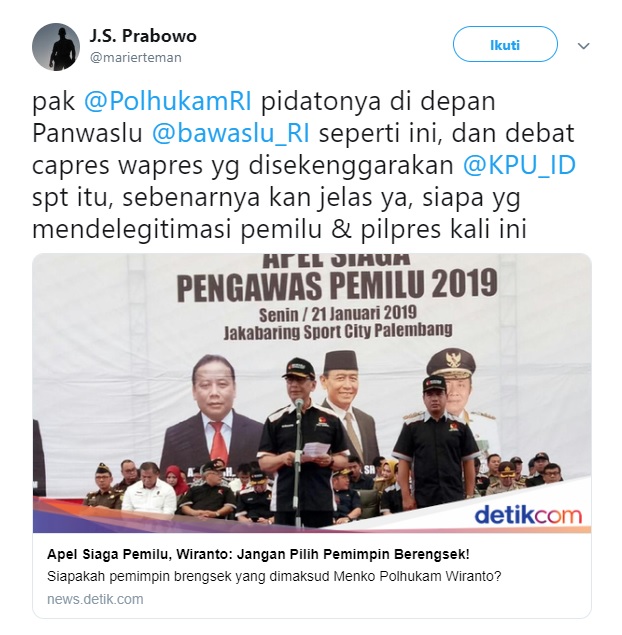Click the 'Panwaslu' word in tweet text
622x635 pixels.
point(87,133)
